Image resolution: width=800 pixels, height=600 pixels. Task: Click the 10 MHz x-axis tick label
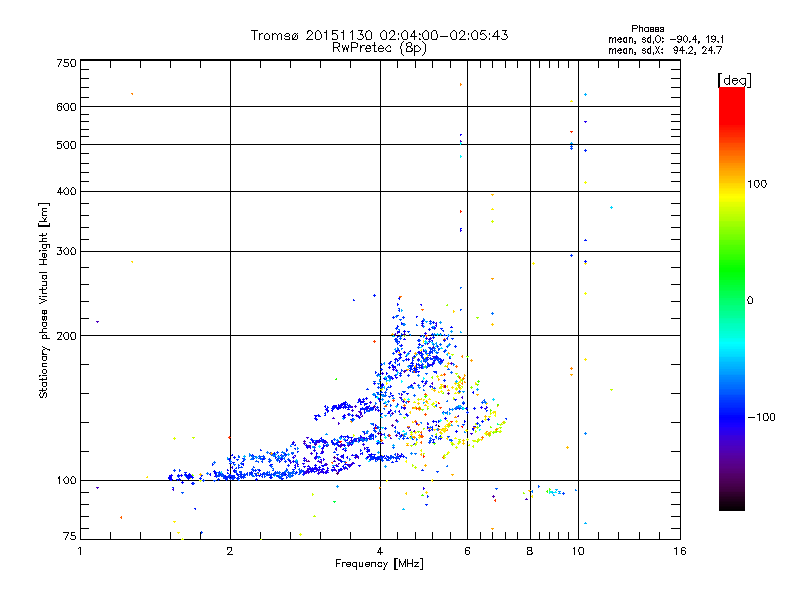click(578, 551)
